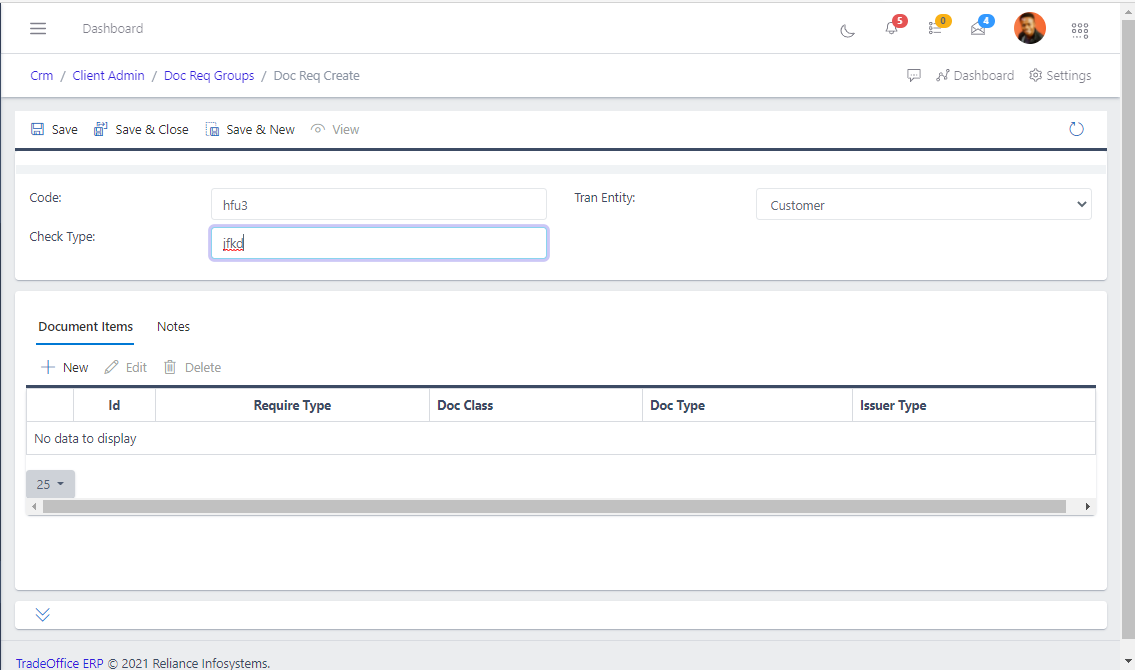The image size is (1135, 670).
Task: Open the apps grid icon at top right
Action: (1080, 31)
